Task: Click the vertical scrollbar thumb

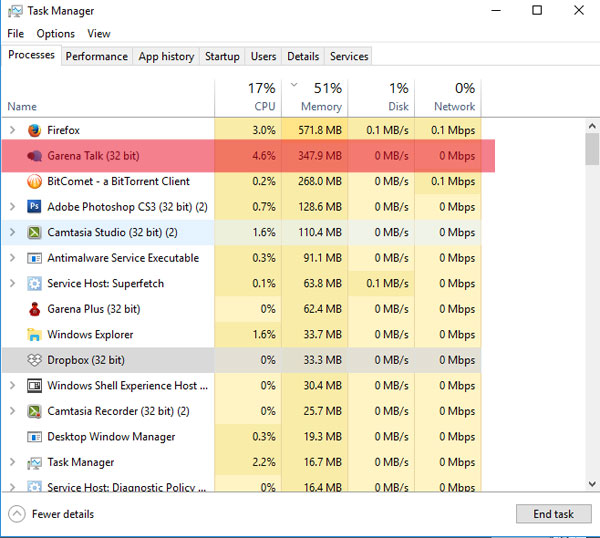Action: [x=592, y=149]
